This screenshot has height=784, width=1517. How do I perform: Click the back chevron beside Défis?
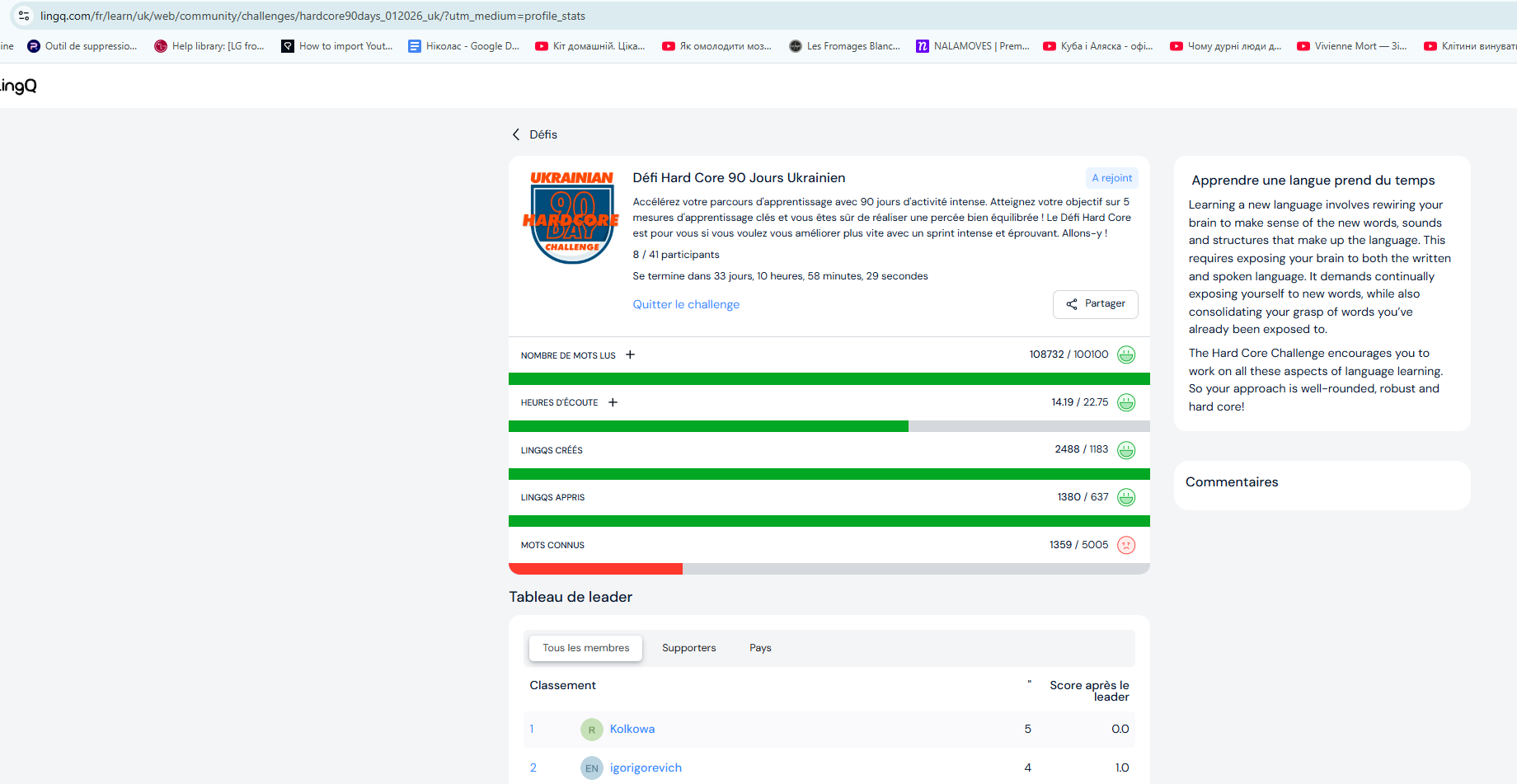[516, 134]
